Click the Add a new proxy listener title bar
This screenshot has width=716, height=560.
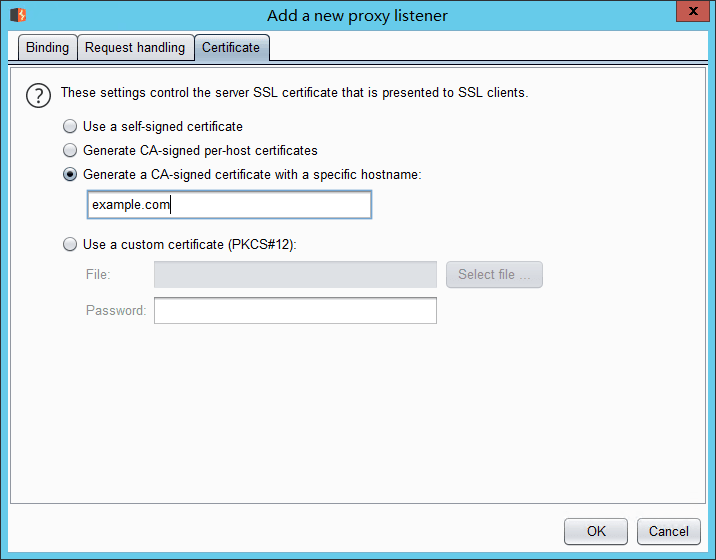pos(358,16)
